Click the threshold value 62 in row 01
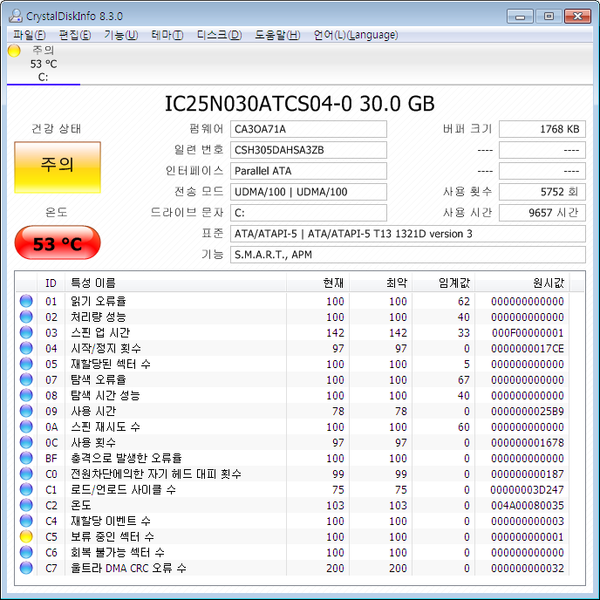This screenshot has width=600, height=600. (463, 301)
